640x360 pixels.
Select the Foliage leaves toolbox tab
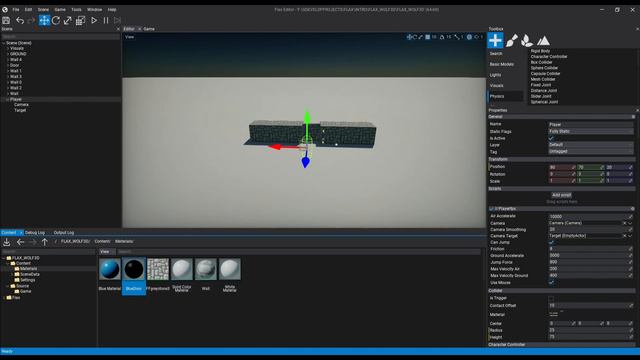coord(527,40)
